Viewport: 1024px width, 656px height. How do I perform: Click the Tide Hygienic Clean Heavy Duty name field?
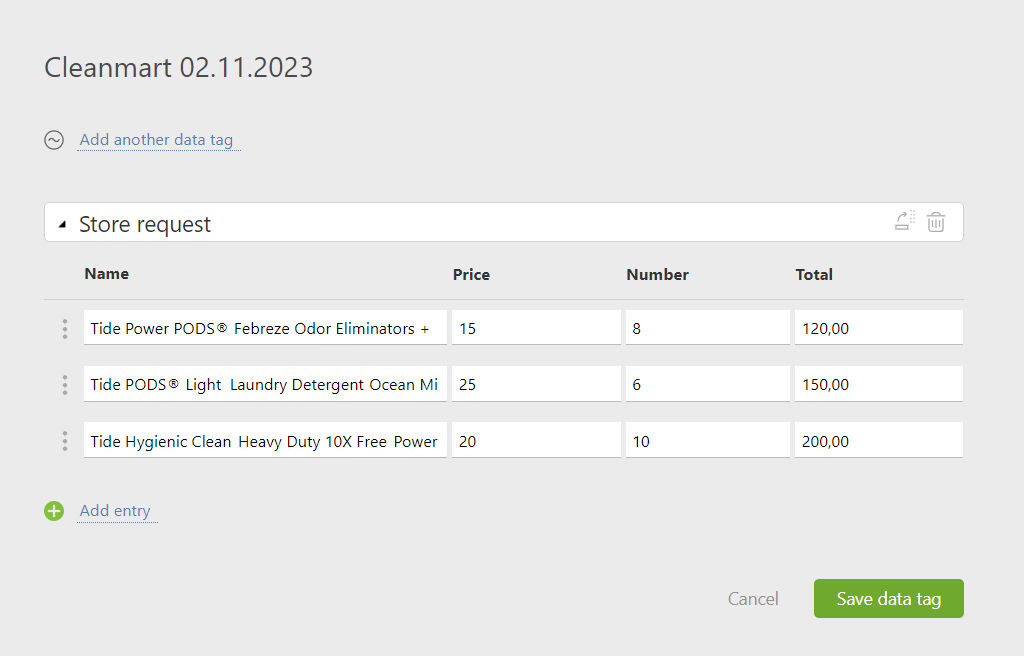pyautogui.click(x=265, y=440)
